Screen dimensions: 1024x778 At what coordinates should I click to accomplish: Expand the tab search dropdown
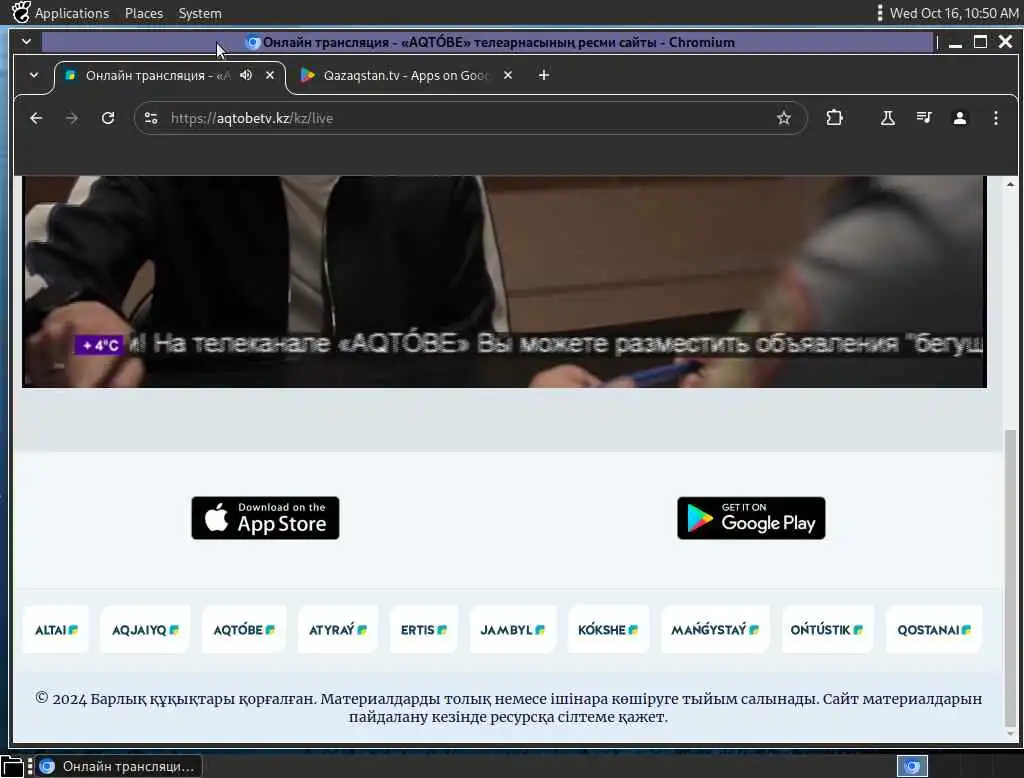[x=34, y=75]
